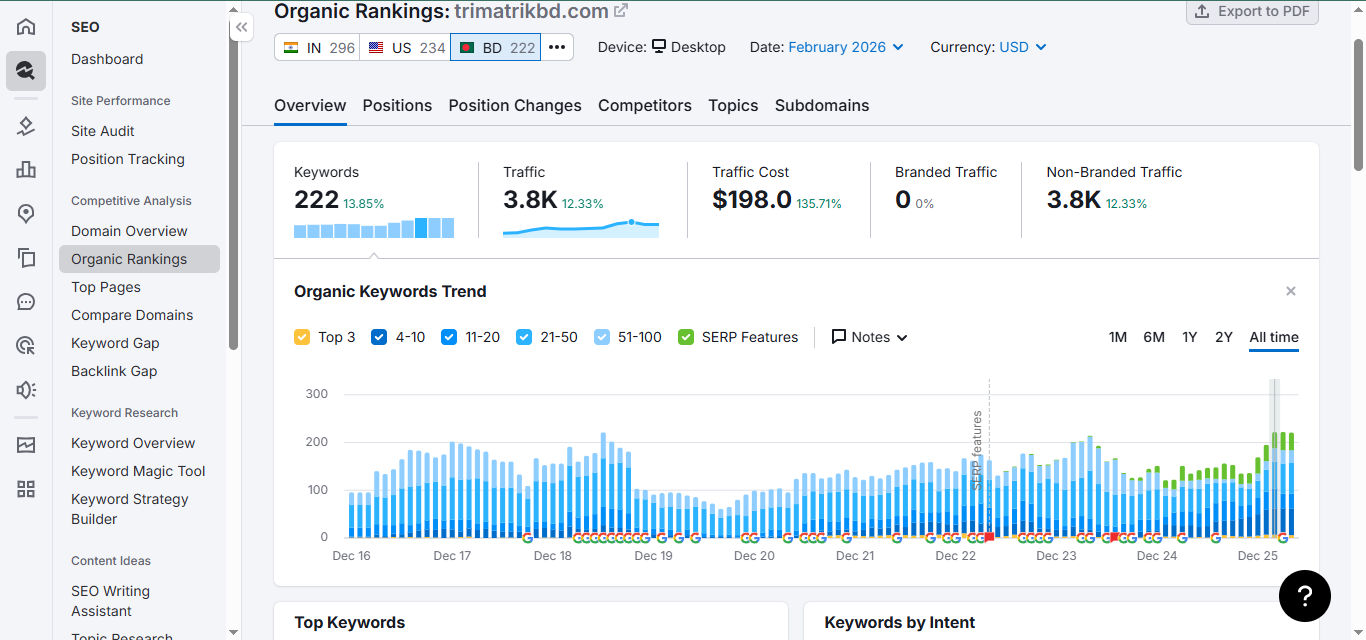1366x640 pixels.
Task: Click the Traffic sparkline trend chart
Action: pyautogui.click(x=581, y=227)
